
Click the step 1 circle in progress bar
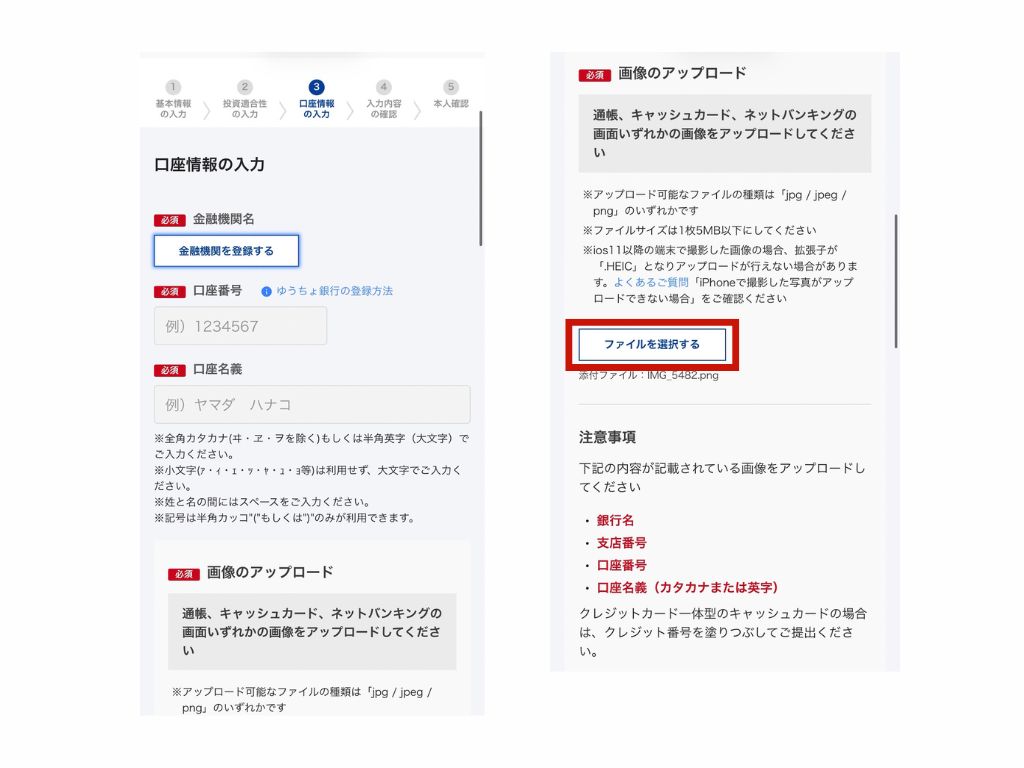[173, 88]
